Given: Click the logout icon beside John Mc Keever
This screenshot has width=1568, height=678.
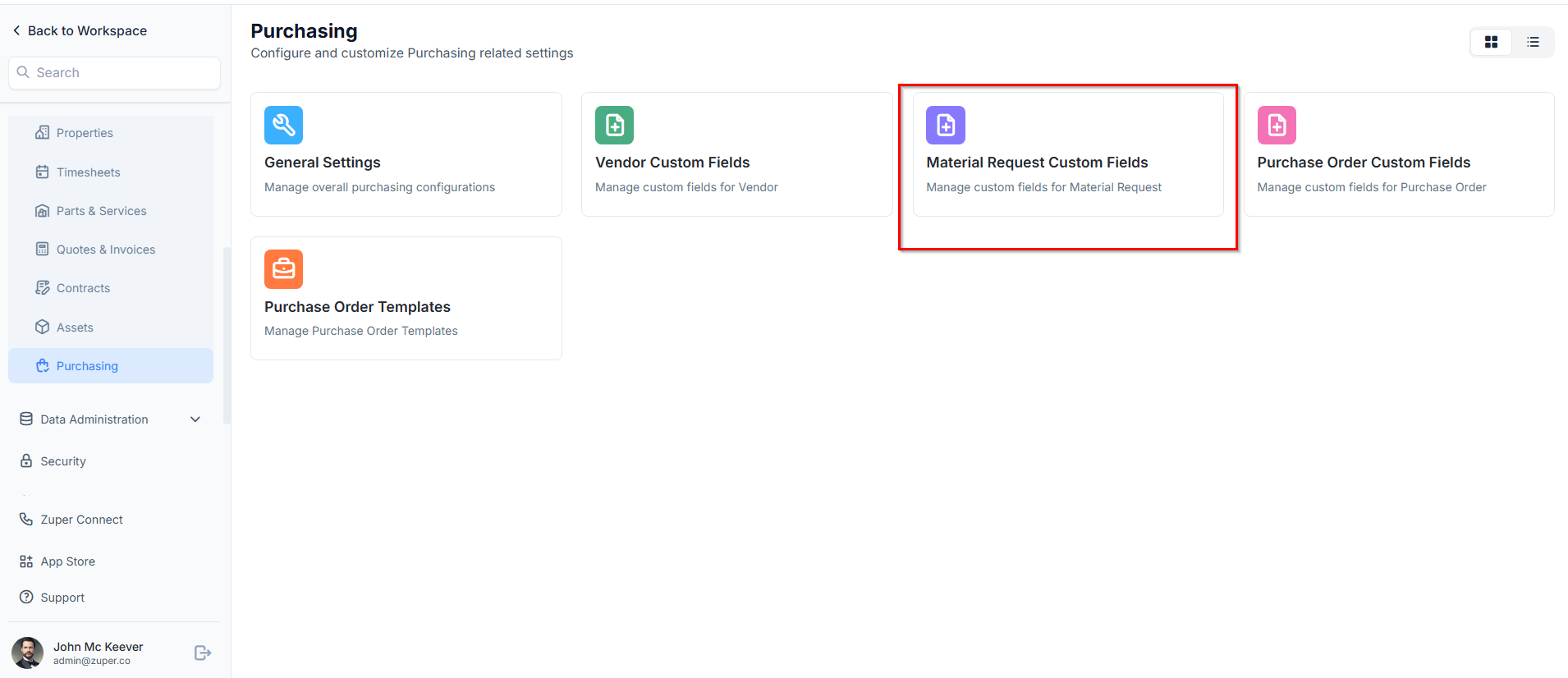Looking at the screenshot, I should (x=203, y=653).
